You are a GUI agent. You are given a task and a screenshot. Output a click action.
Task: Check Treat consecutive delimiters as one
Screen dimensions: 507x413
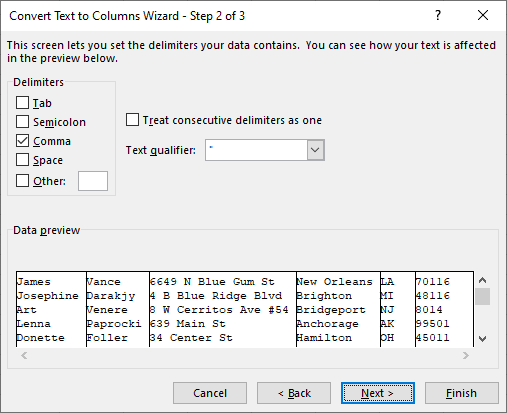point(132,120)
